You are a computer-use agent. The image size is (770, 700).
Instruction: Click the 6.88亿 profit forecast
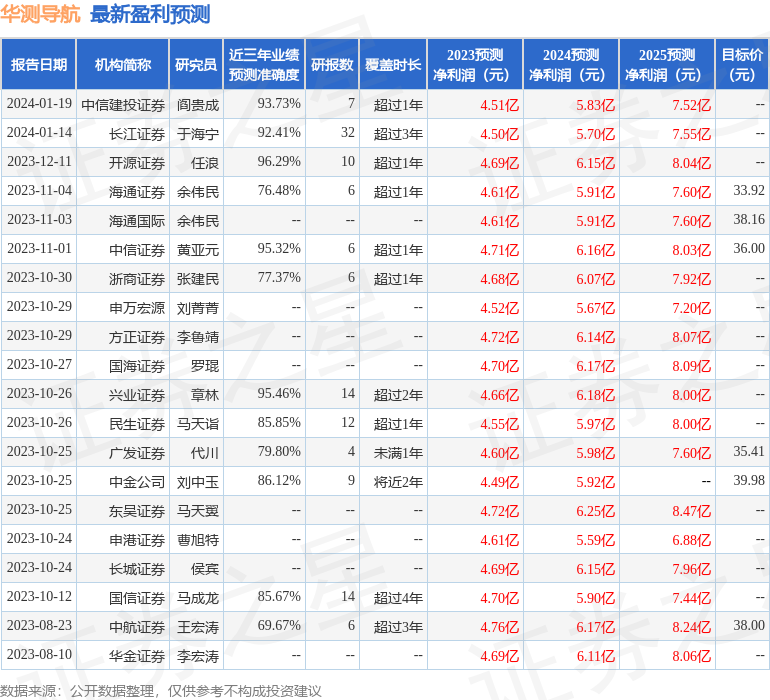tap(691, 540)
